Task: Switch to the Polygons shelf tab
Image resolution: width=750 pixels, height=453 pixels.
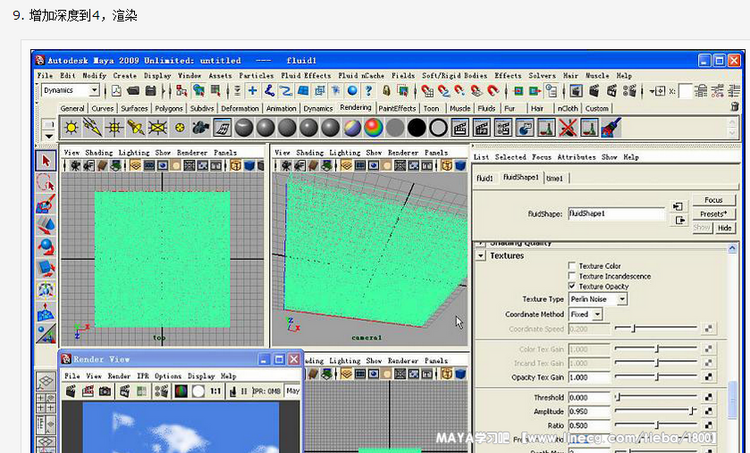Action: (x=169, y=109)
